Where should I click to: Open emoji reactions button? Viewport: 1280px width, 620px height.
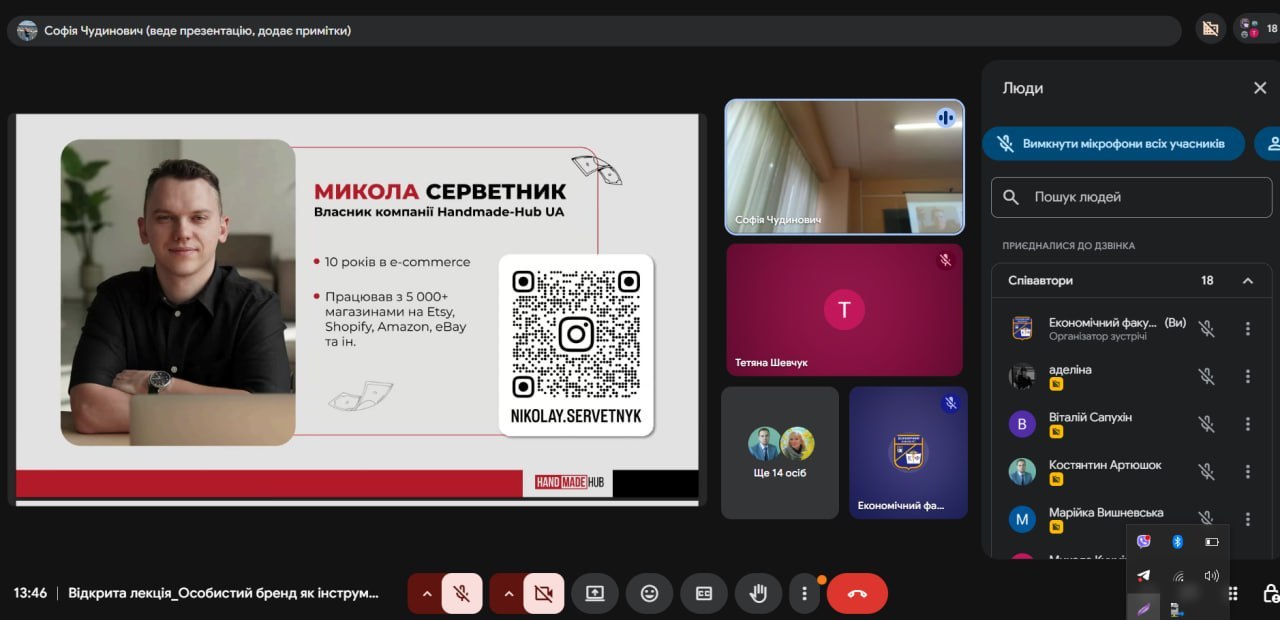coord(649,593)
